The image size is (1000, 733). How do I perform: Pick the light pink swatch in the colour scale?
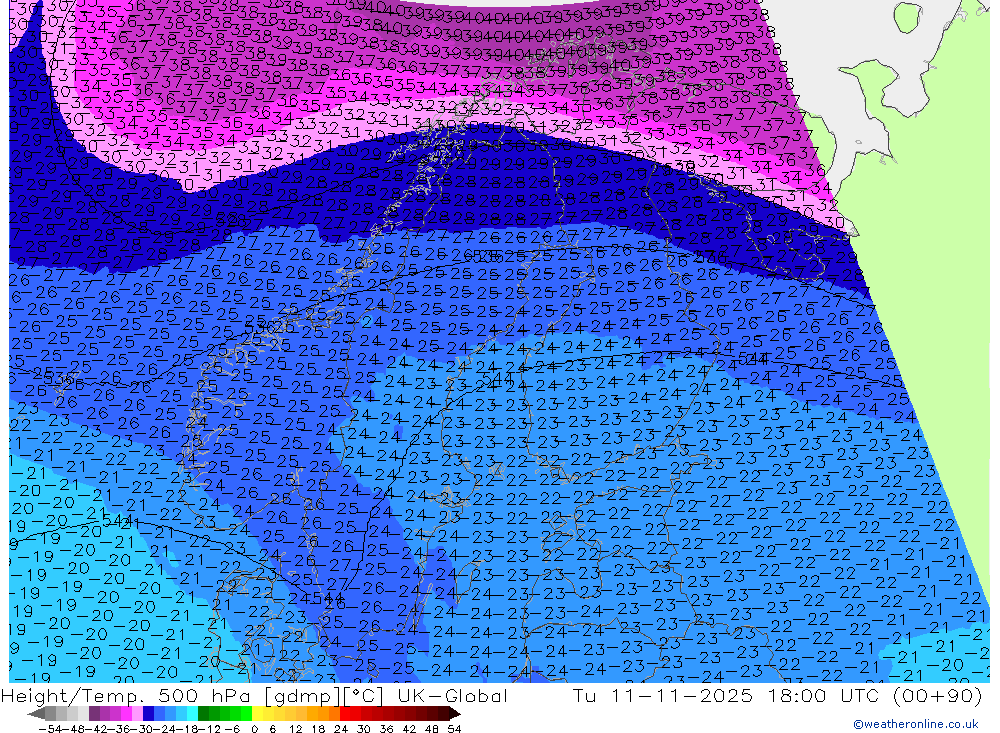pos(137,714)
